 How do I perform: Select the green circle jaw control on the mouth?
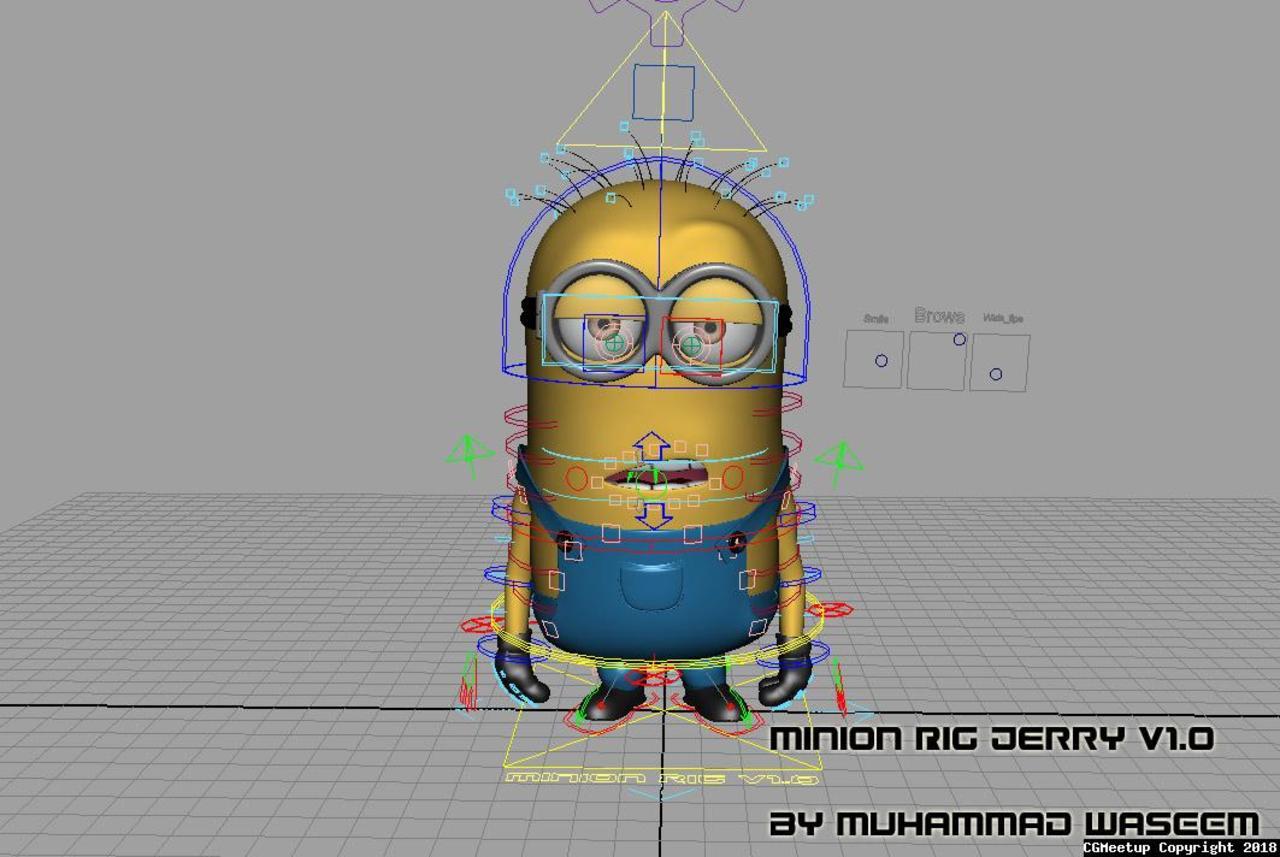[x=651, y=484]
